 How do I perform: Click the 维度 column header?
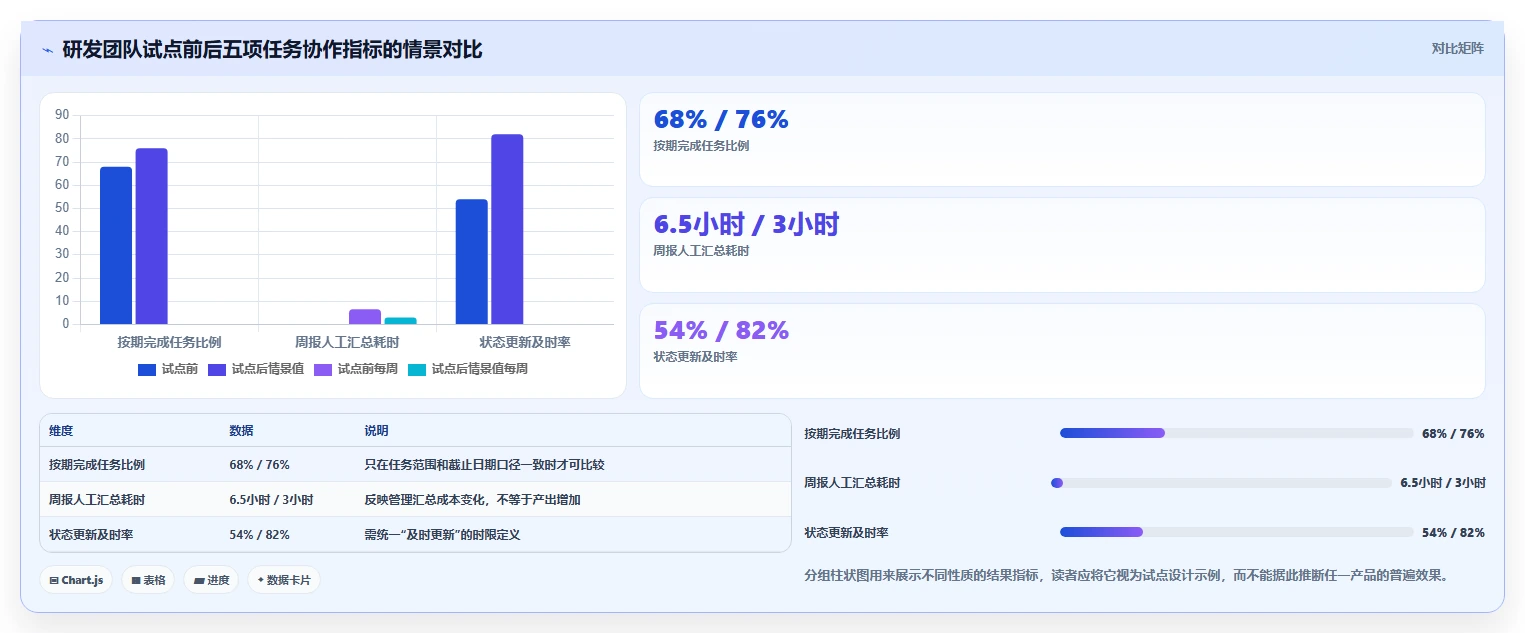(x=61, y=431)
